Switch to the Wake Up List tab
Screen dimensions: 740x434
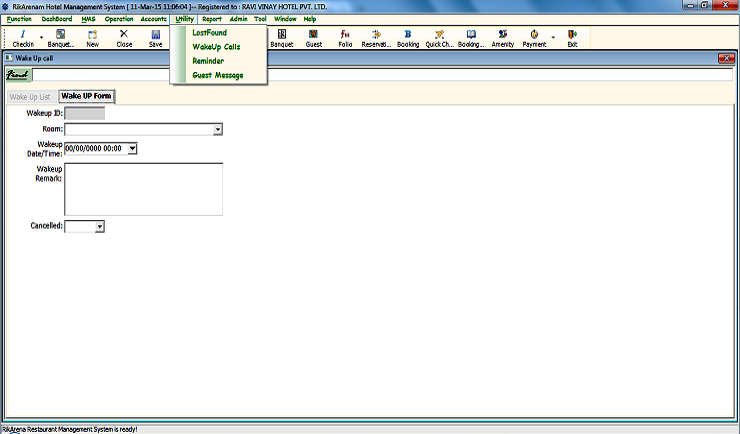30,97
